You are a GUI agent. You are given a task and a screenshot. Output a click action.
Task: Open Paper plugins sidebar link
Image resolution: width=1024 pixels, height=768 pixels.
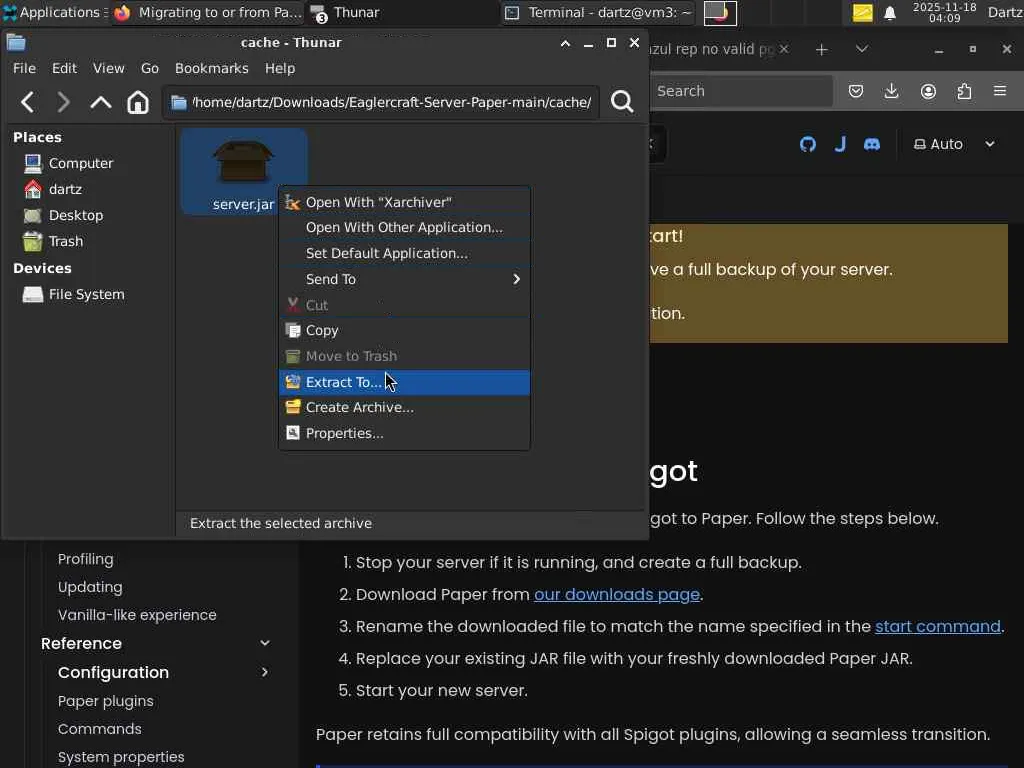[106, 701]
